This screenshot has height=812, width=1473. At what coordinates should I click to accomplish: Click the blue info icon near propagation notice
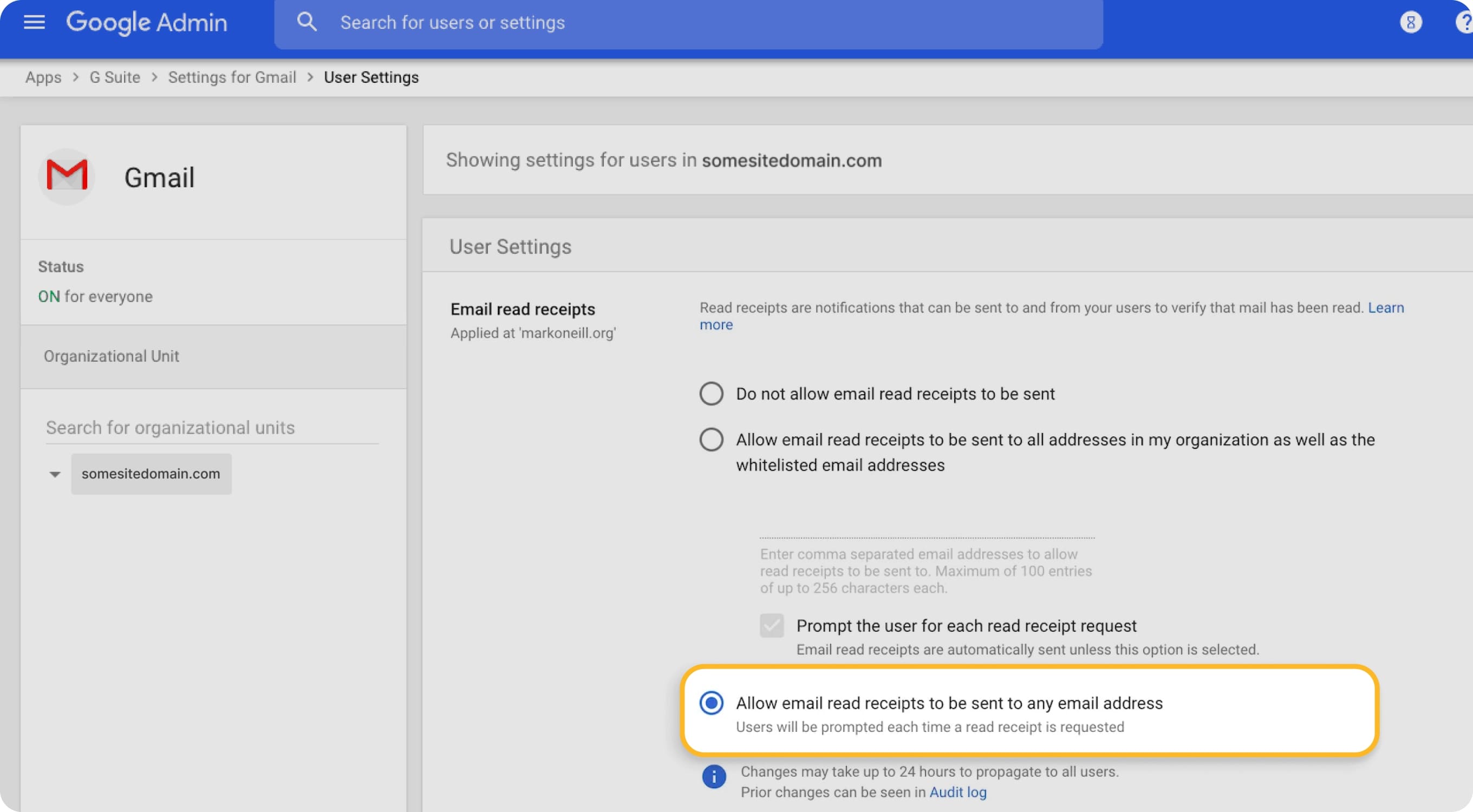tap(714, 777)
